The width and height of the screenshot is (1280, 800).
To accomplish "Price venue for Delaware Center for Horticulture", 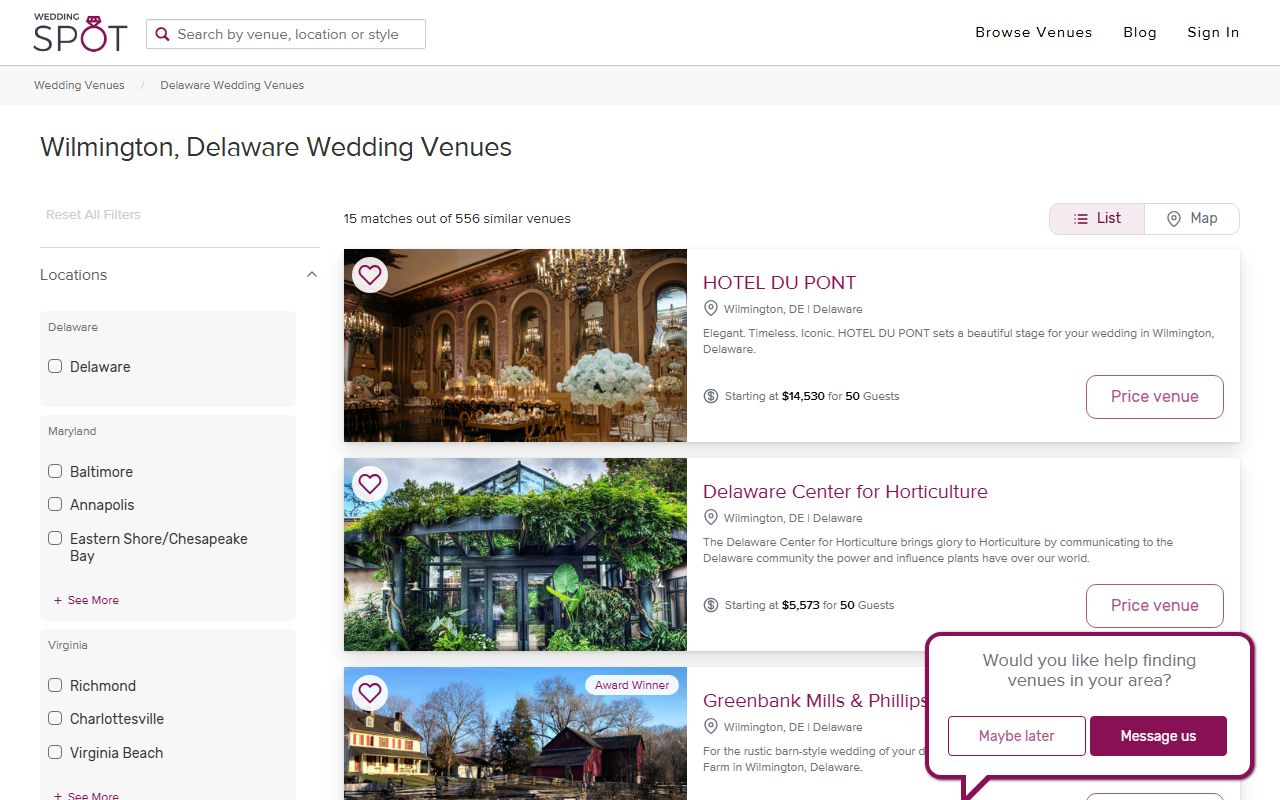I will (x=1155, y=605).
